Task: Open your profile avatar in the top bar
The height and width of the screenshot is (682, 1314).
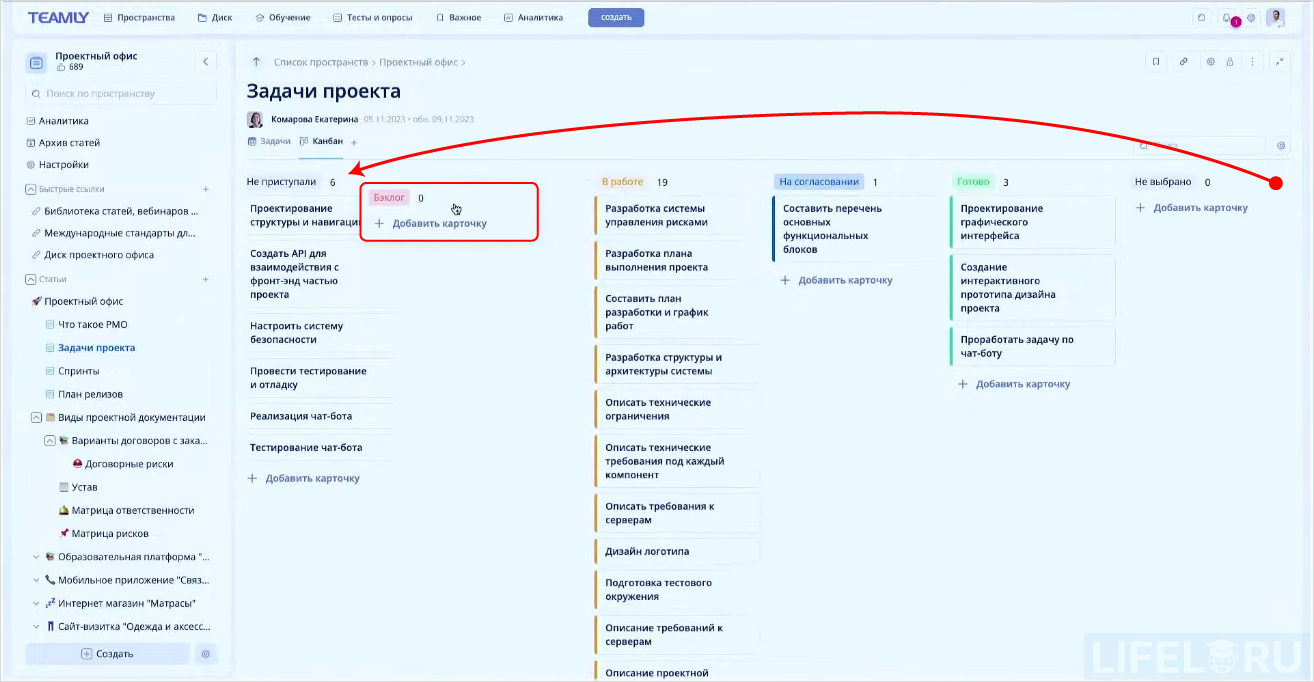Action: 1276,18
